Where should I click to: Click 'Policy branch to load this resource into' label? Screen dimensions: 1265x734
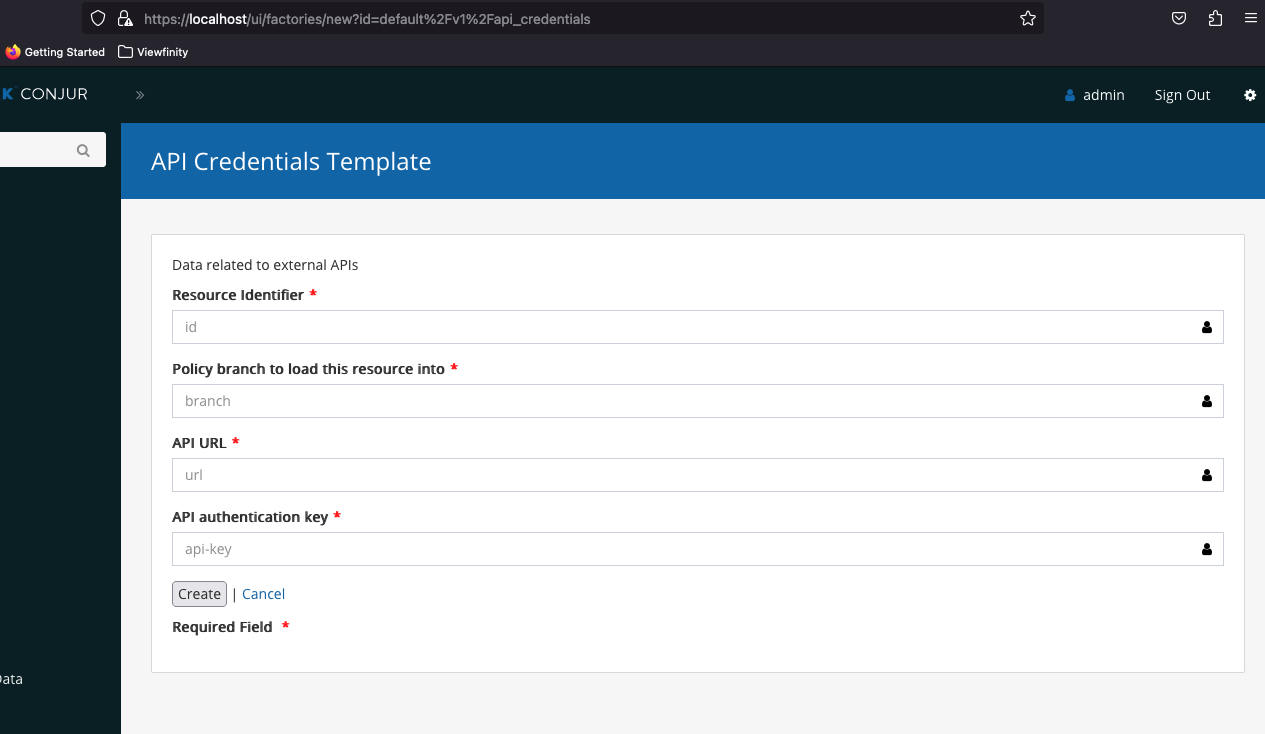308,369
